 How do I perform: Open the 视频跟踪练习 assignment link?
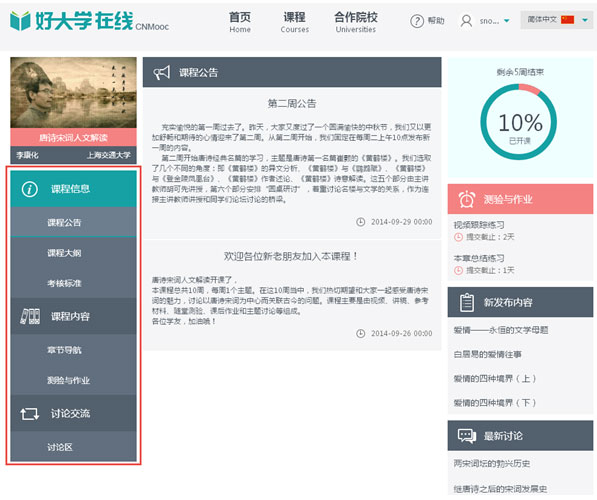(479, 225)
